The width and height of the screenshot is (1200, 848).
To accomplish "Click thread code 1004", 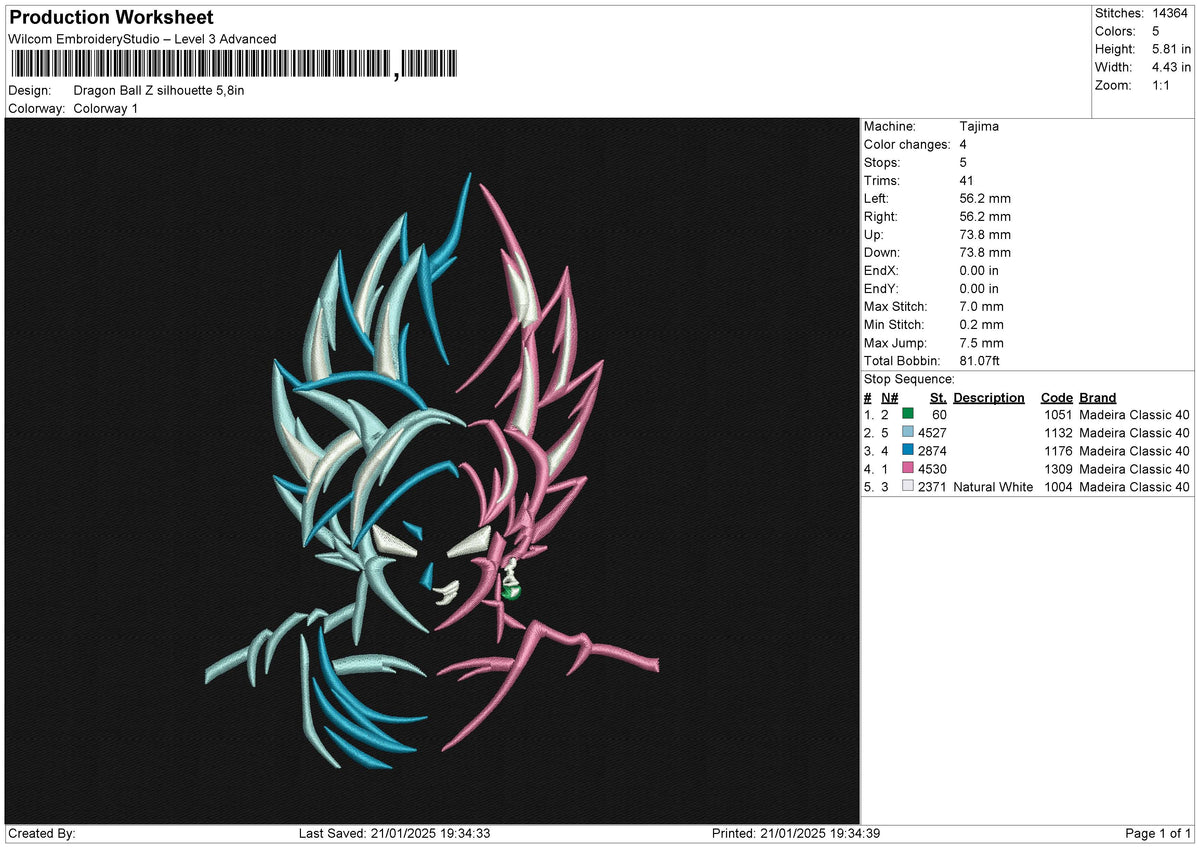I will (x=1058, y=487).
